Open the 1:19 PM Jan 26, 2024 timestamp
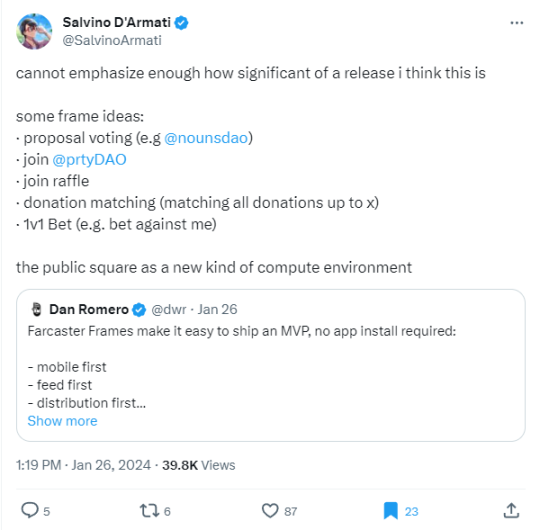 coord(83,465)
